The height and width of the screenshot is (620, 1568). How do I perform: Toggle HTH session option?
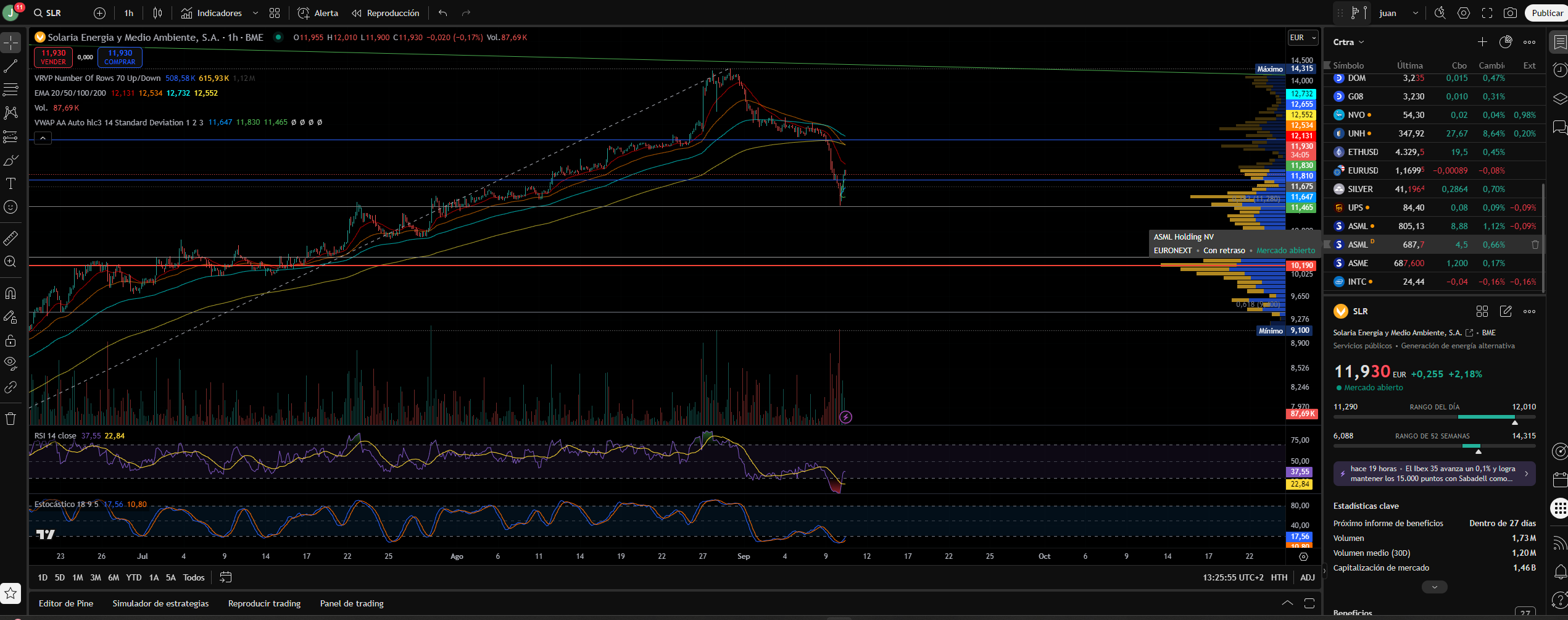point(1279,577)
